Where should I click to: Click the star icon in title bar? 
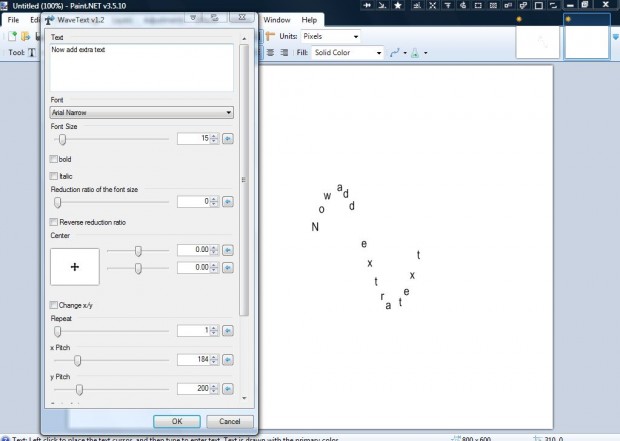click(x=398, y=6)
